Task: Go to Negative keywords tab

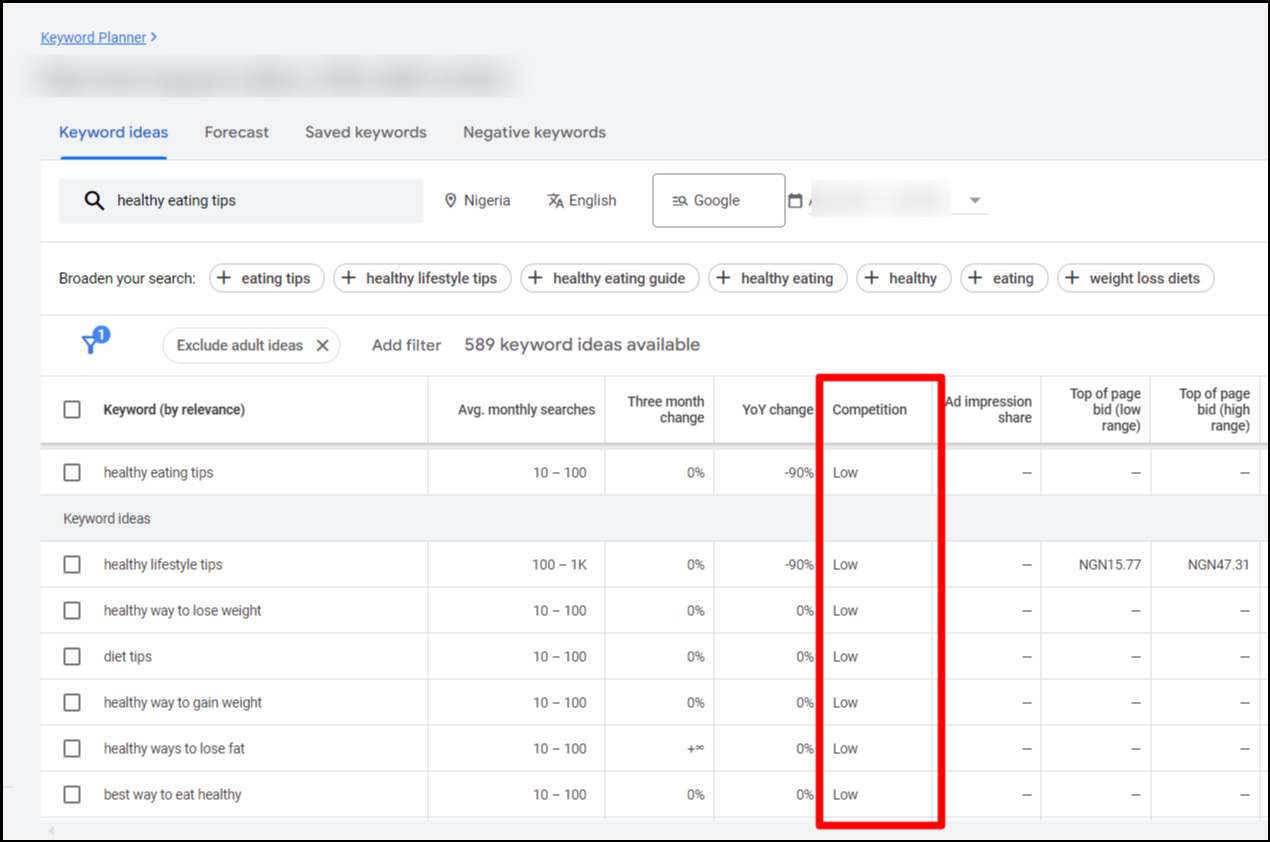Action: tap(534, 132)
